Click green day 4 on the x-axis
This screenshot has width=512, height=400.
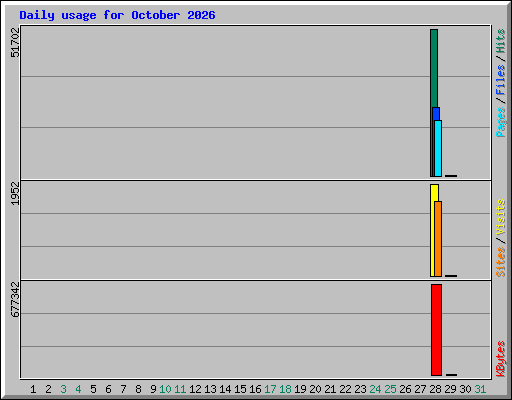78,389
